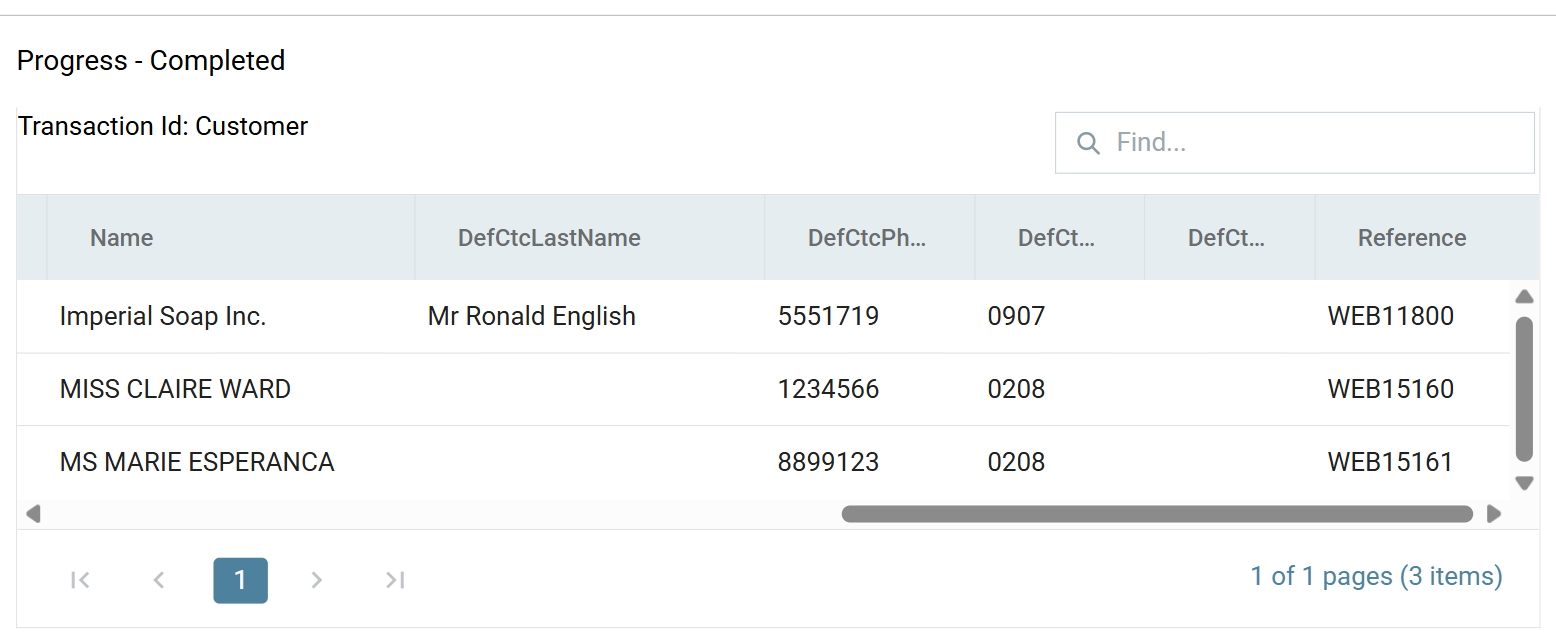The width and height of the screenshot is (1556, 642).
Task: Go to first page pager icon
Action: pos(81,580)
